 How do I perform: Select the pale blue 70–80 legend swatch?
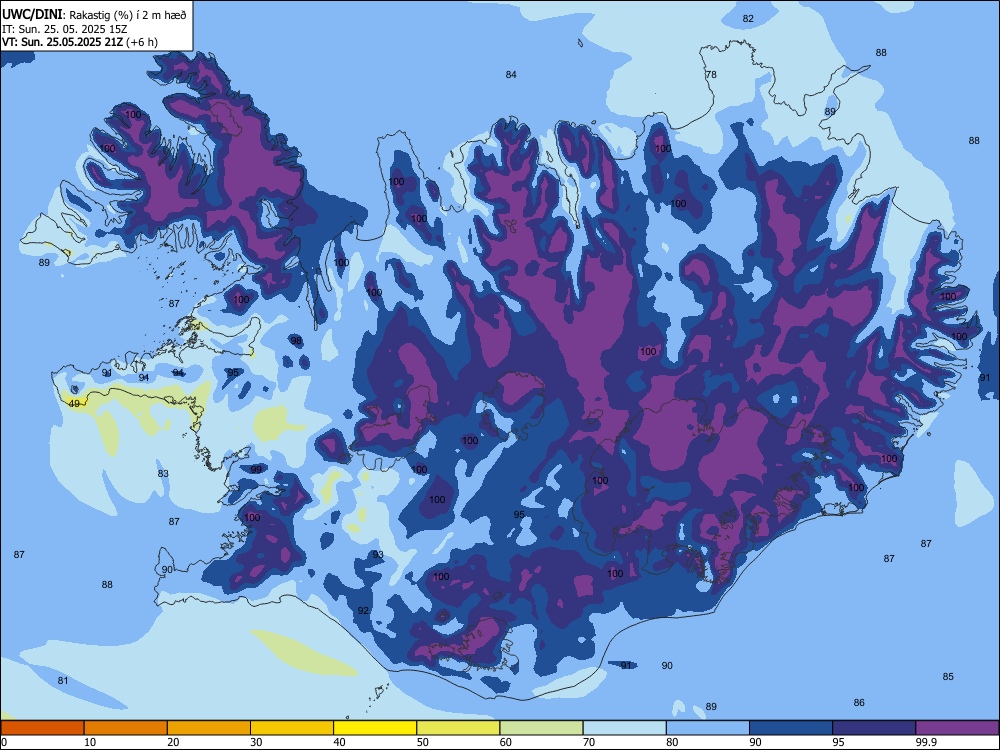click(x=624, y=728)
